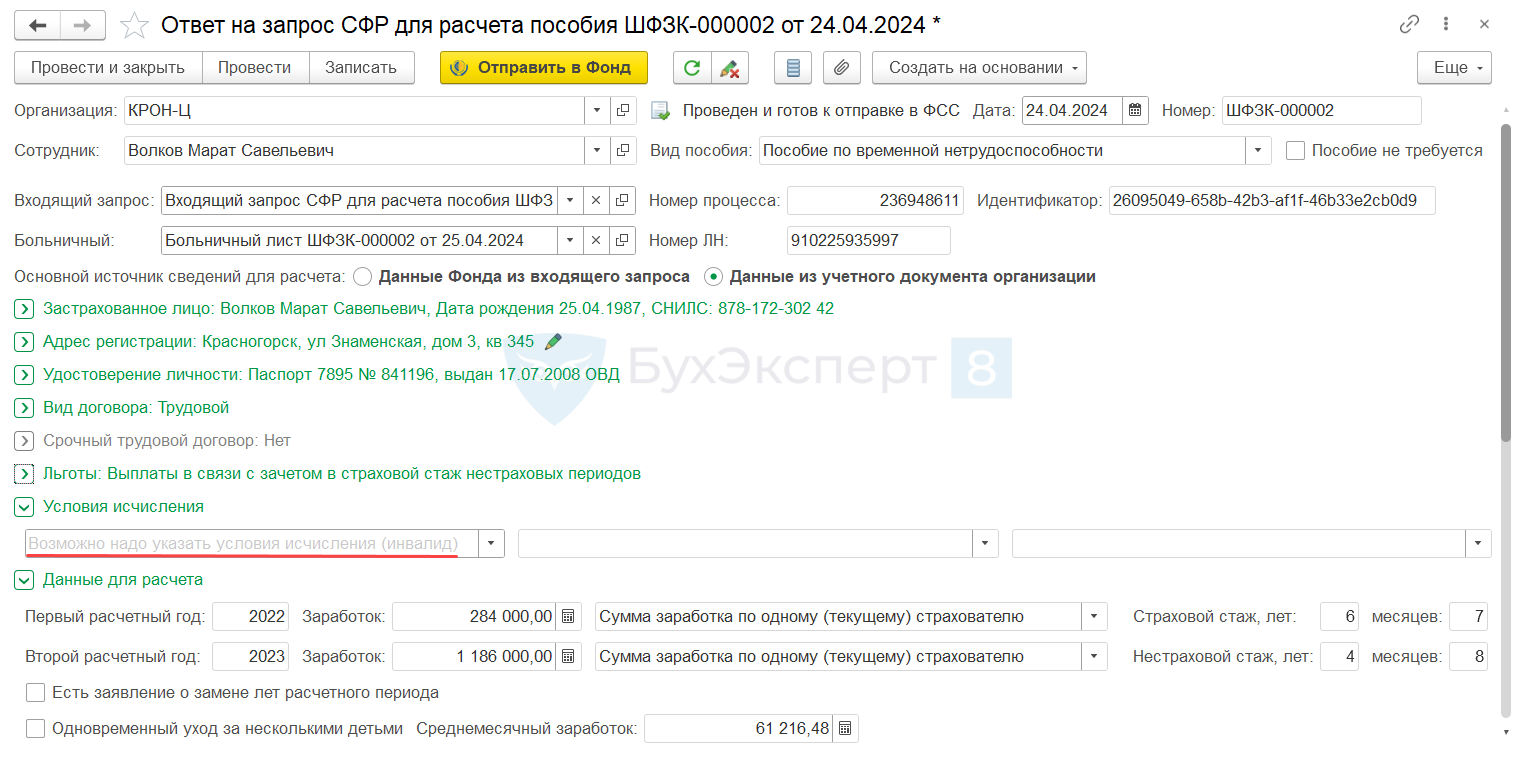Open attached files via paperclip icon

842,68
